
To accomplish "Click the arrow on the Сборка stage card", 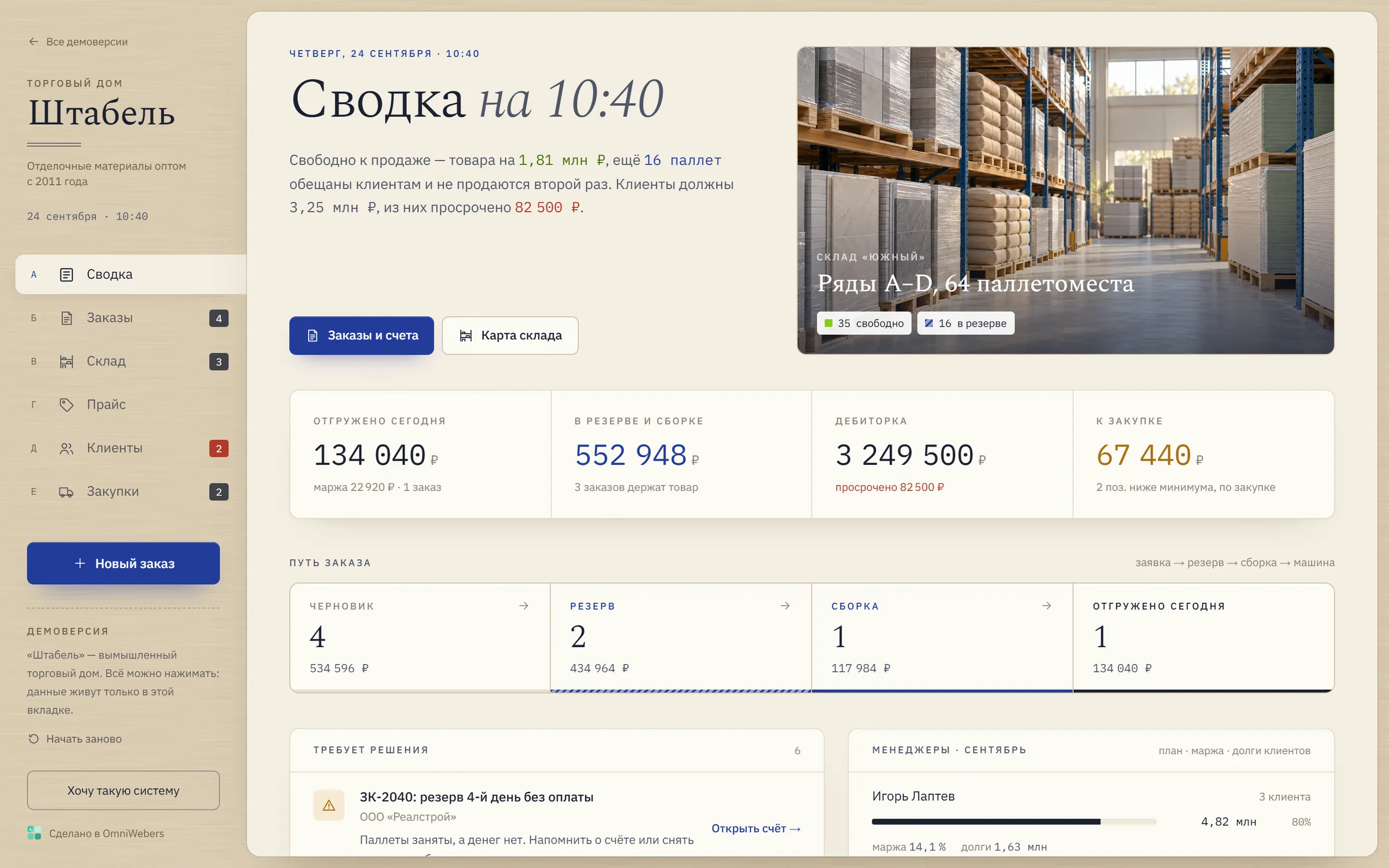I will [1046, 605].
